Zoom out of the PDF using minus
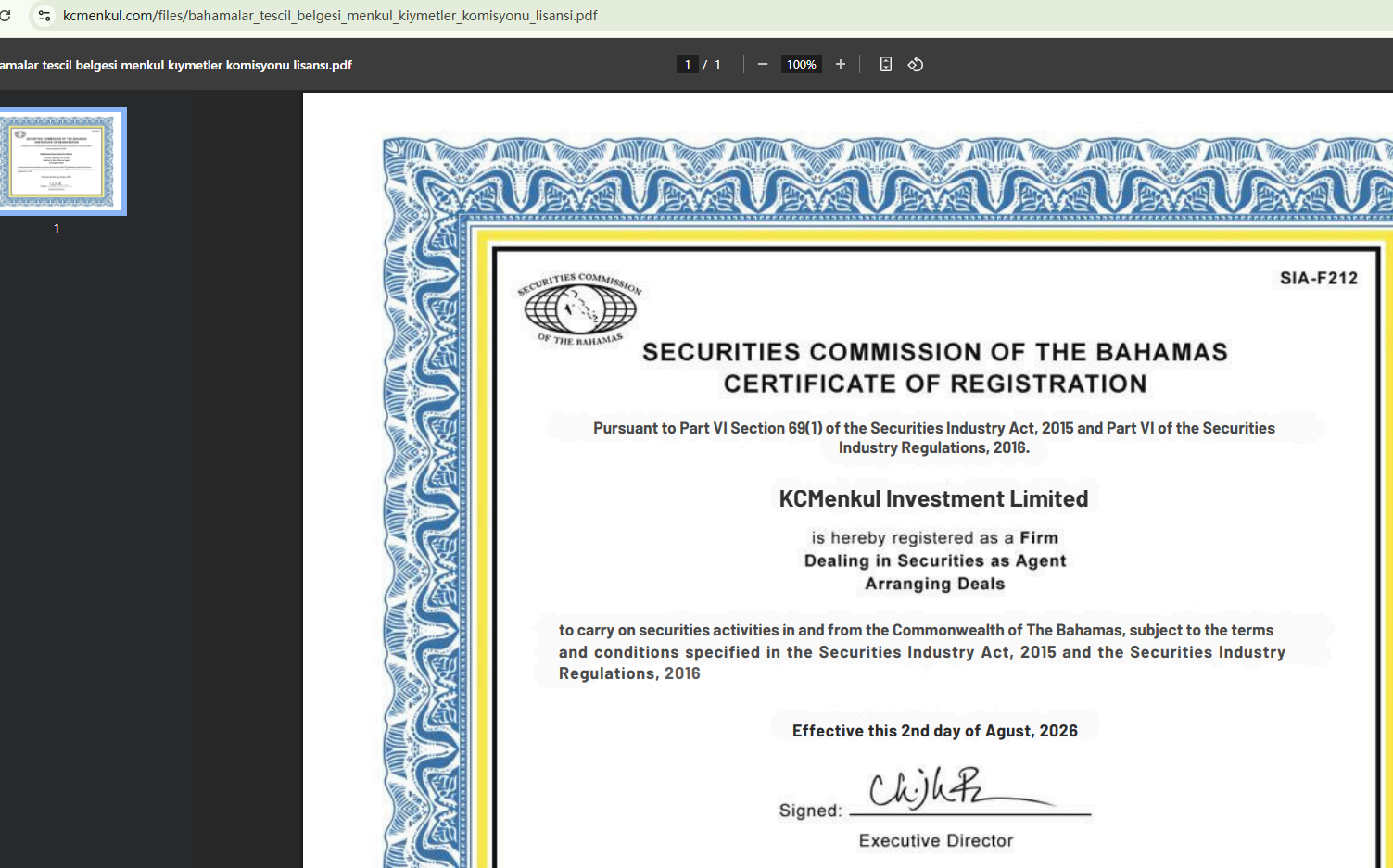Screen dimensions: 1393x868 click(762, 65)
